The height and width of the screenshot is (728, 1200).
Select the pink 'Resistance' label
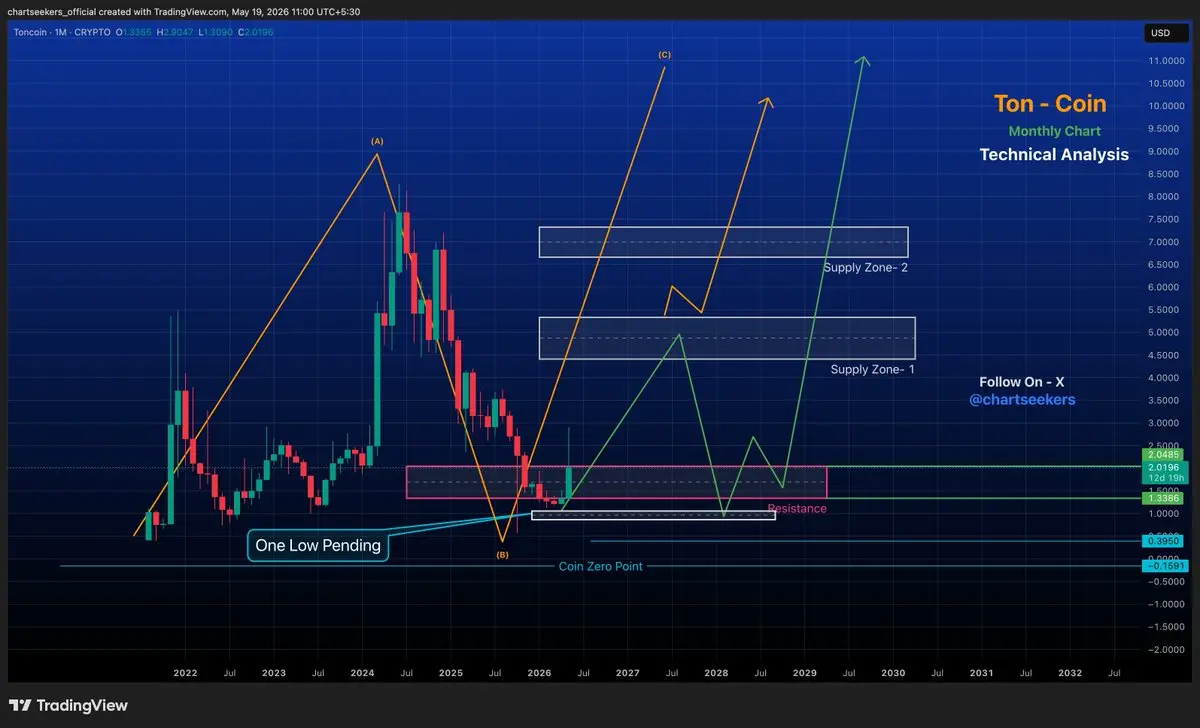point(797,508)
